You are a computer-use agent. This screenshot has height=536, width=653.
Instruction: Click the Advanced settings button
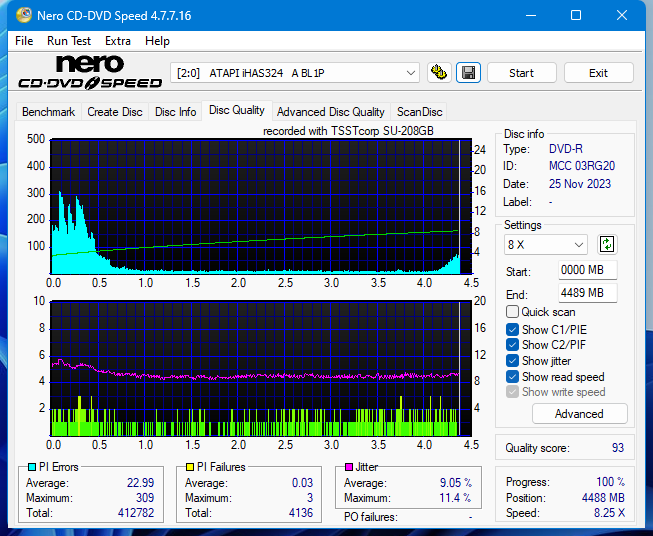coord(579,414)
